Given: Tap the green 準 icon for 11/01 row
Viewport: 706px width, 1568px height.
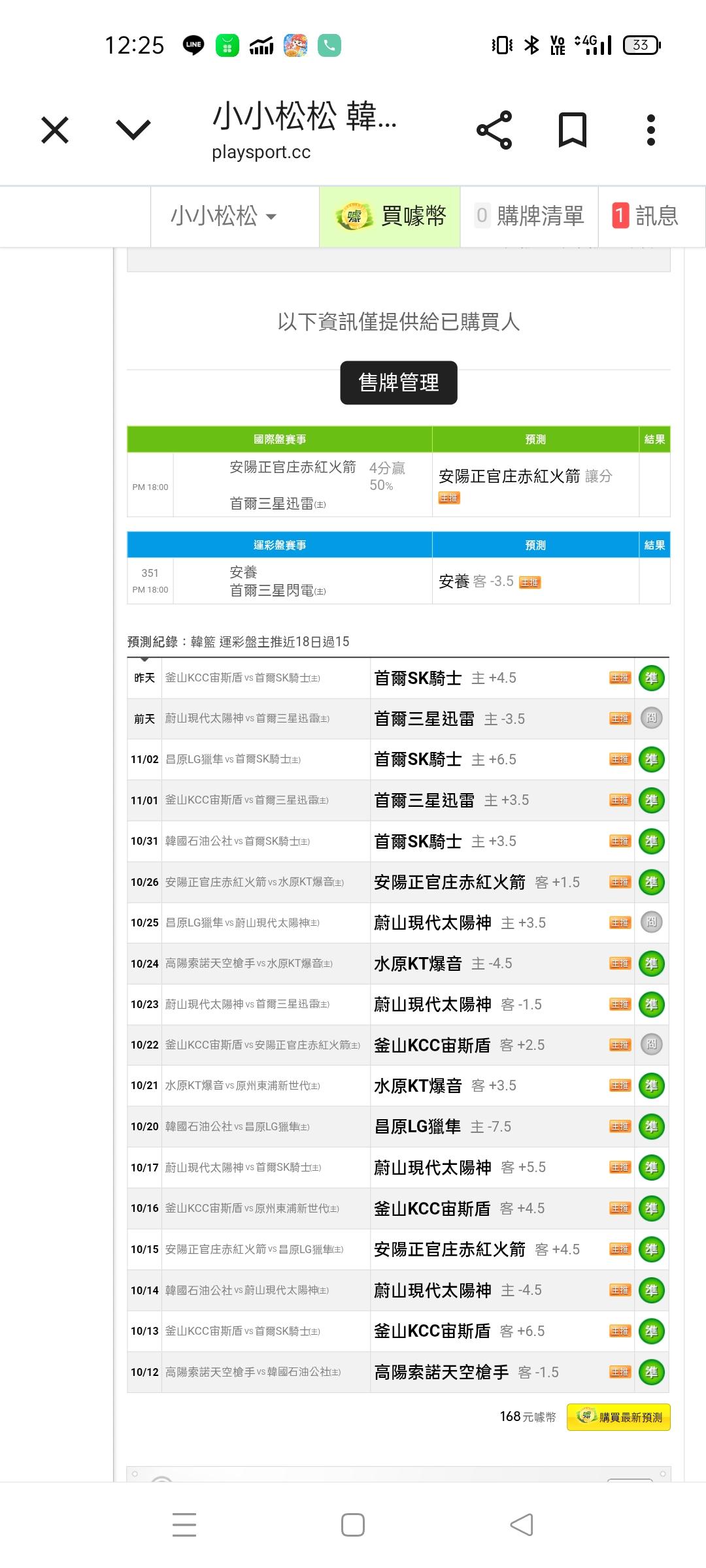Looking at the screenshot, I should click(x=651, y=800).
